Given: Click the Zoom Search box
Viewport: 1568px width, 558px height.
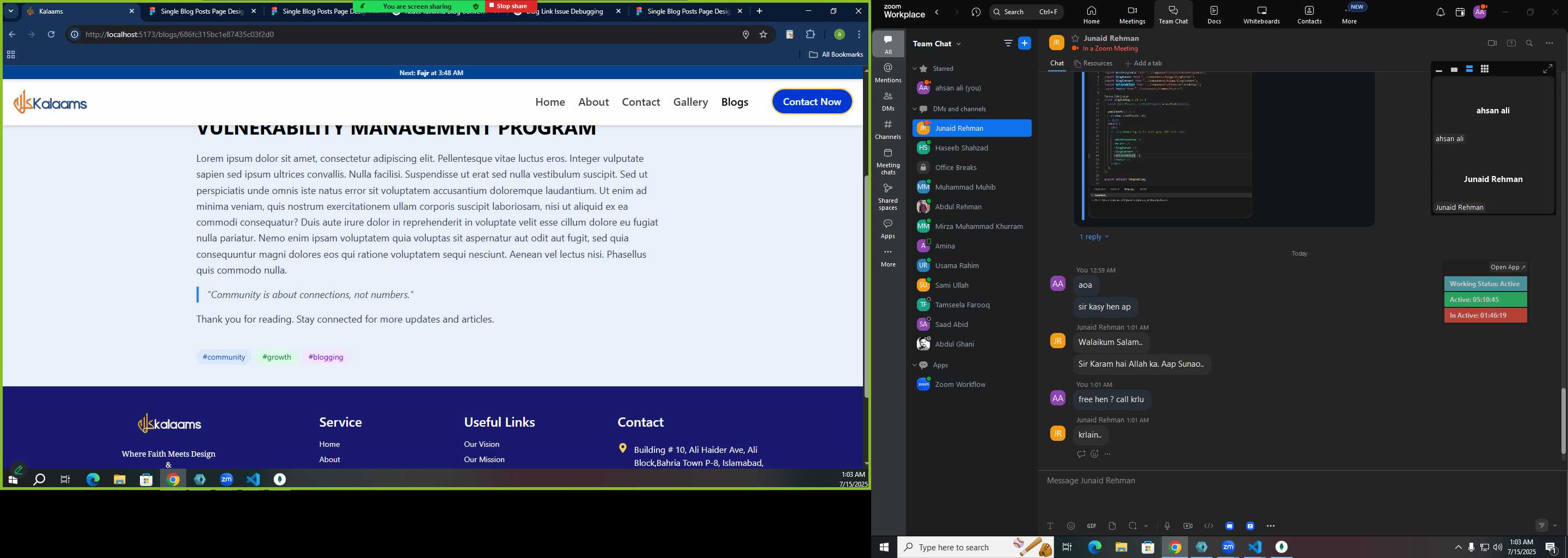Looking at the screenshot, I should coord(1026,12).
